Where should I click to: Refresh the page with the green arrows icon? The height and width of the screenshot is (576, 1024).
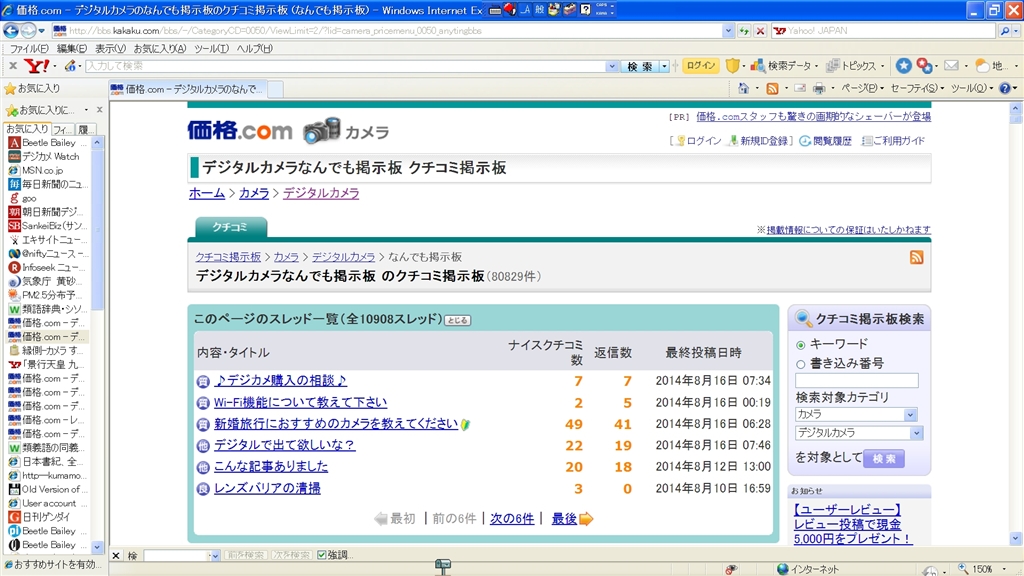pos(744,31)
